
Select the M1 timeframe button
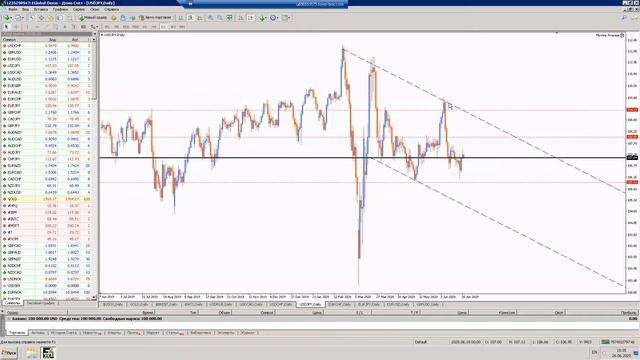click(107, 27)
